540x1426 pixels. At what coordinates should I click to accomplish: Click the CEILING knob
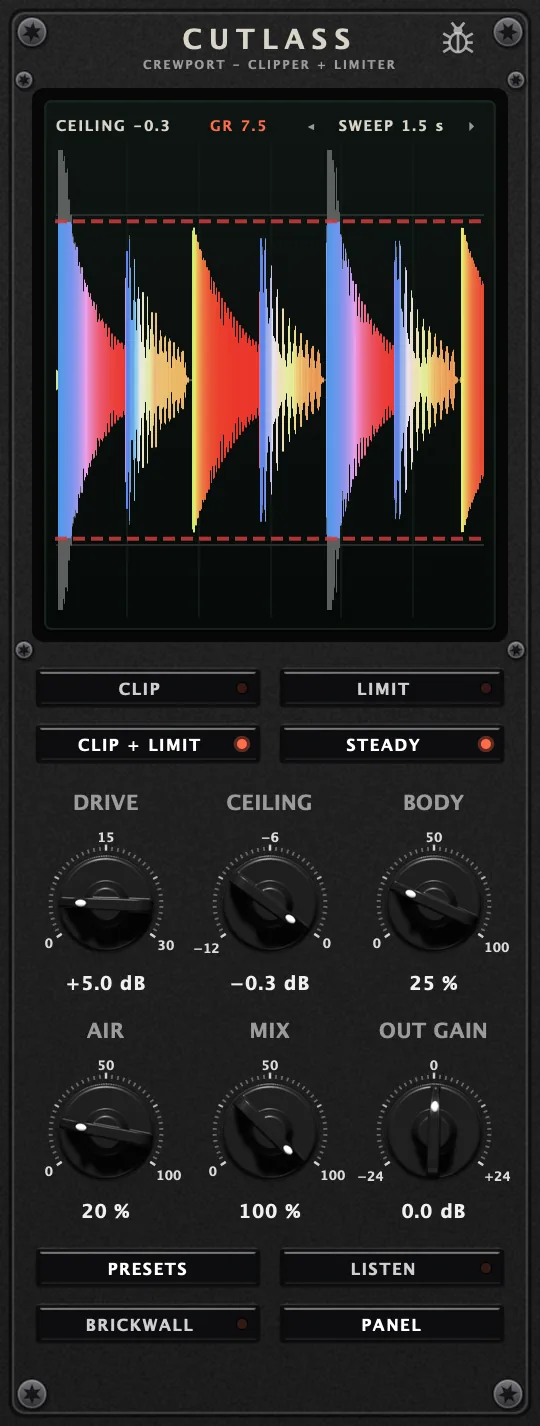pyautogui.click(x=269, y=902)
